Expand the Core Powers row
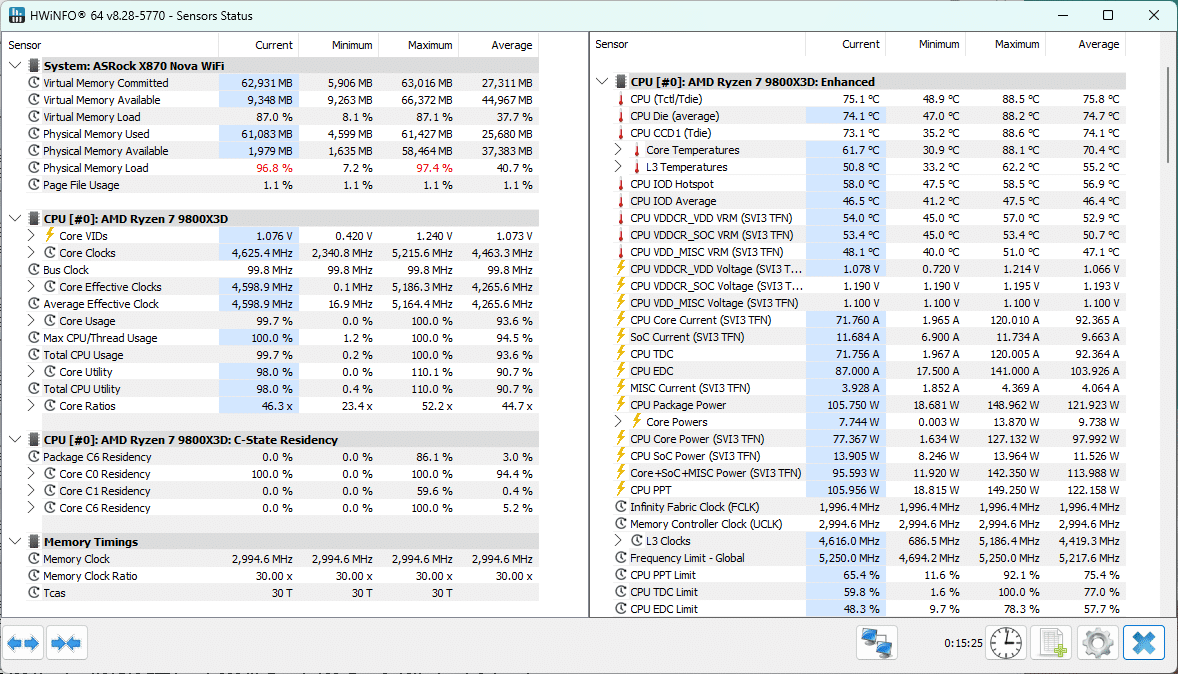Image resolution: width=1178 pixels, height=674 pixels. [618, 422]
